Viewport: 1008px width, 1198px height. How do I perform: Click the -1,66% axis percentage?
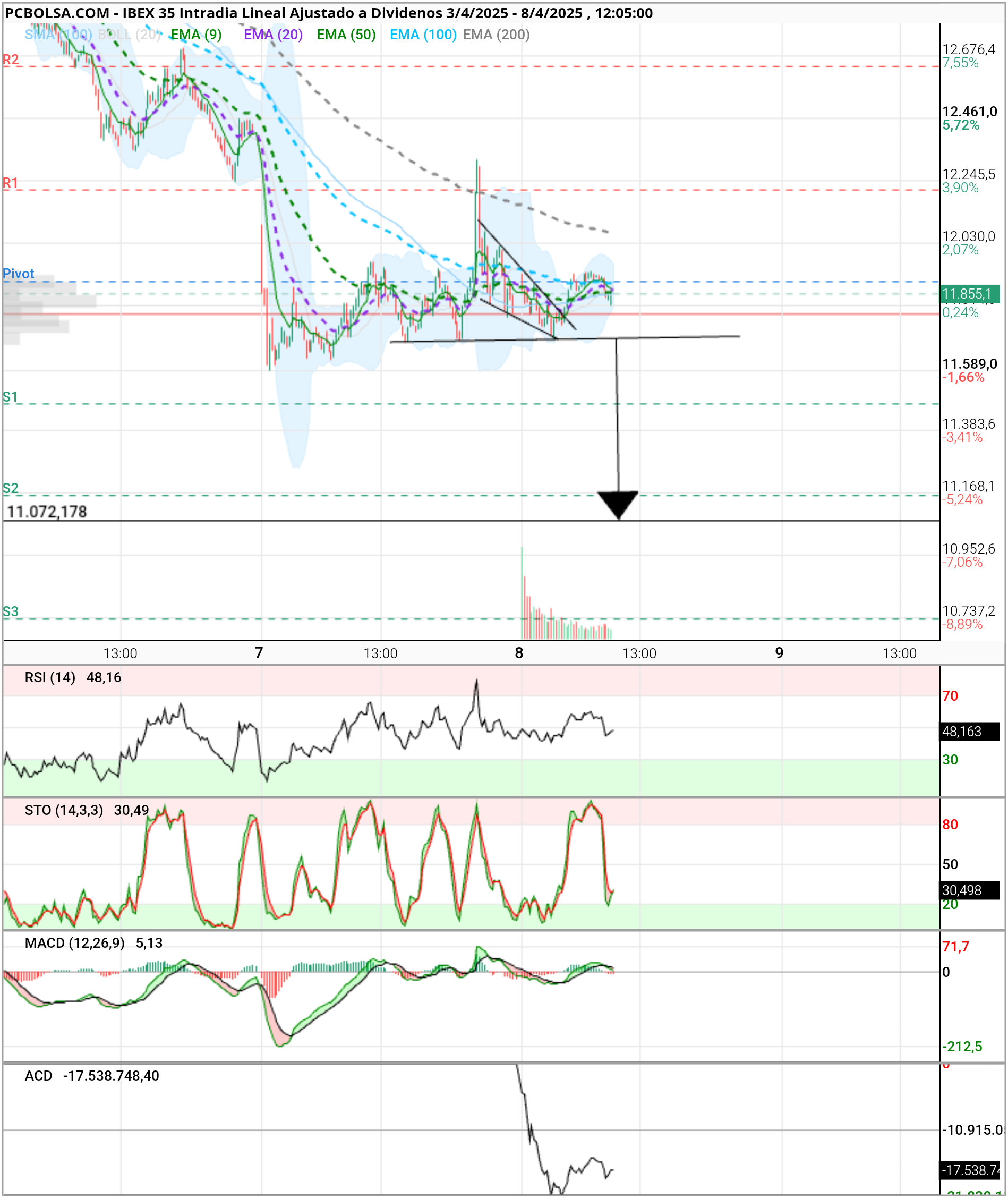click(x=963, y=377)
